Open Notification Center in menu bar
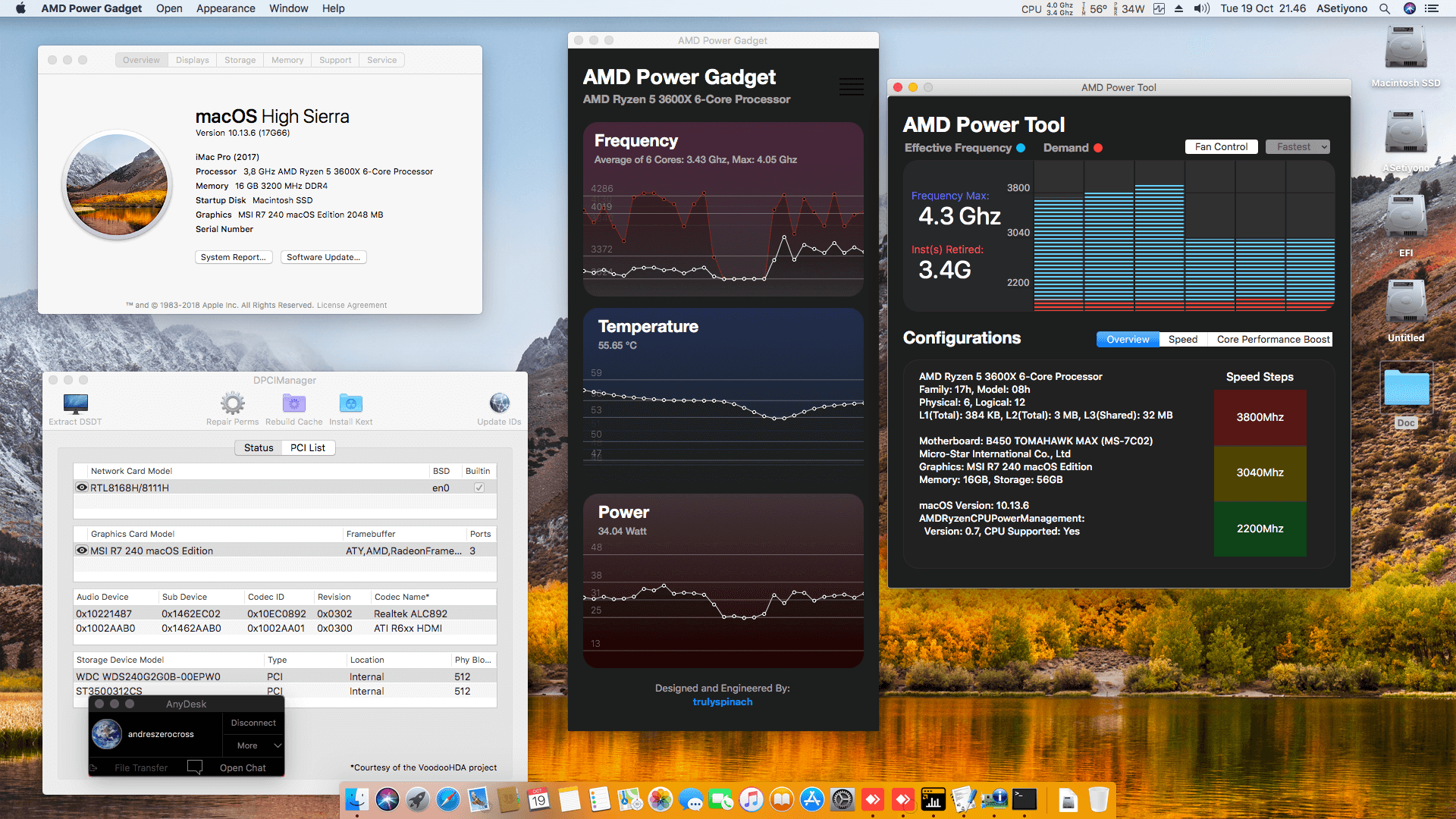 (1432, 8)
